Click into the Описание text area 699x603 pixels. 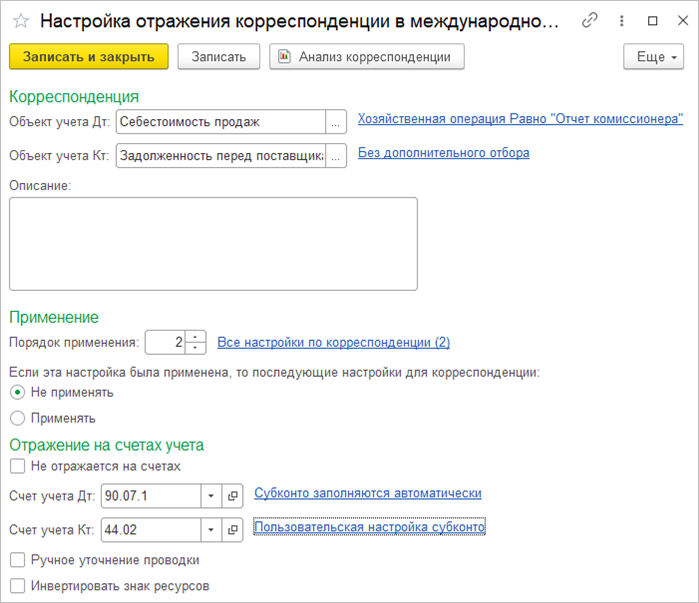(213, 243)
